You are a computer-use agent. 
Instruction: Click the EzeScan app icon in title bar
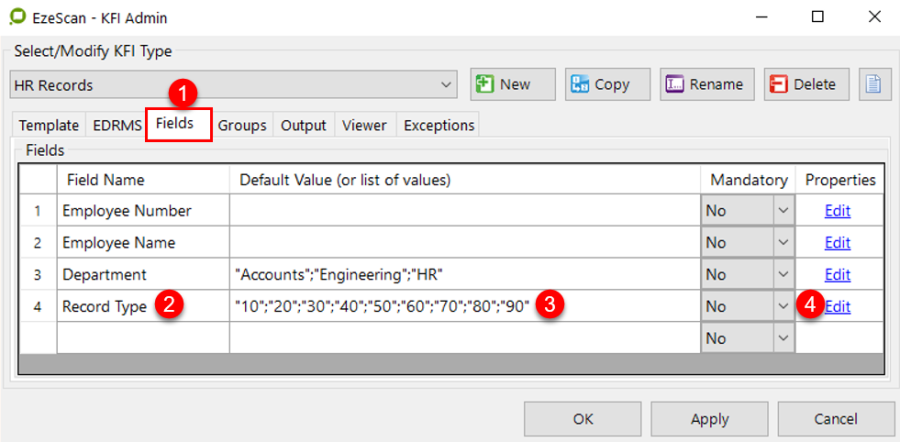[x=18, y=17]
